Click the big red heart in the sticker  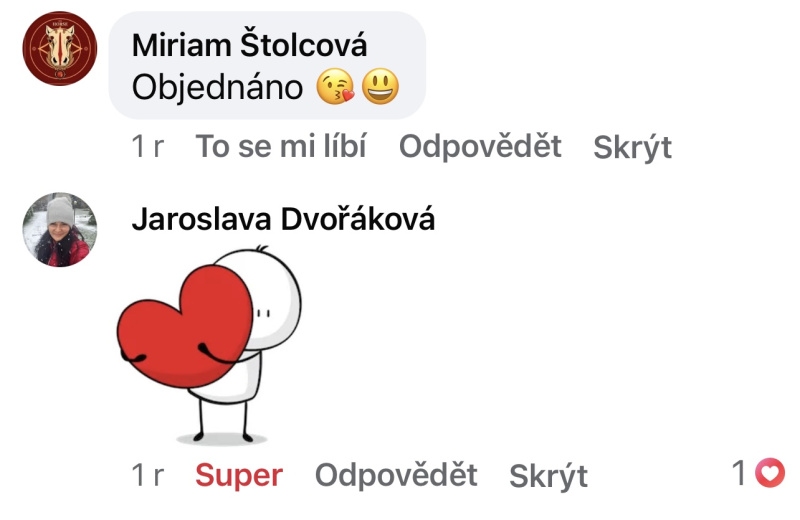tap(185, 327)
